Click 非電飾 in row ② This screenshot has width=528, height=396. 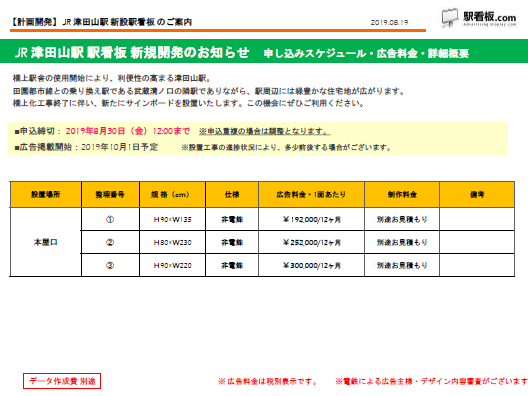pyautogui.click(x=232, y=242)
